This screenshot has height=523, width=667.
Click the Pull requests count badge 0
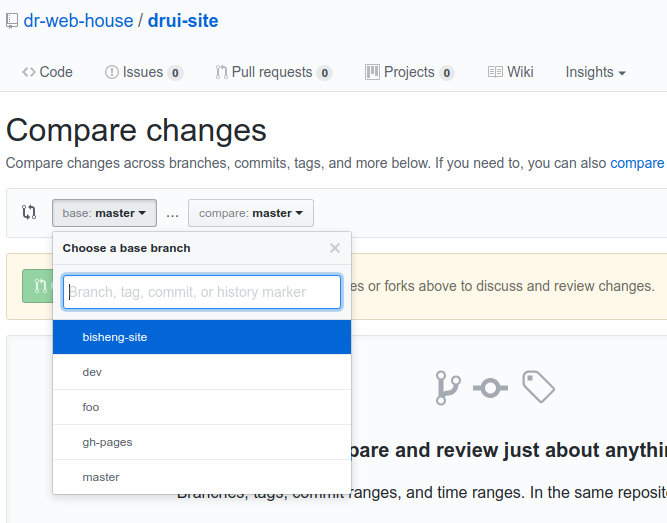click(325, 73)
